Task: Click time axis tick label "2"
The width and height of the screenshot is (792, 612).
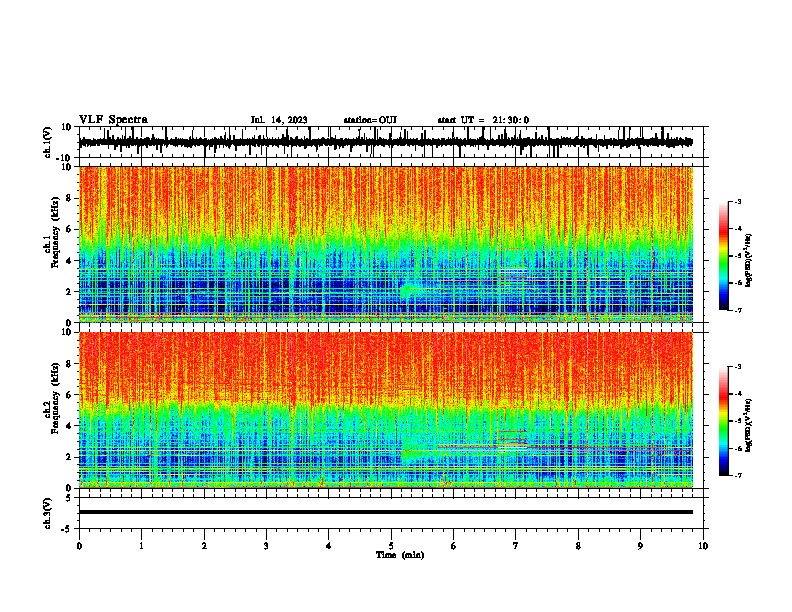Action: pos(204,546)
